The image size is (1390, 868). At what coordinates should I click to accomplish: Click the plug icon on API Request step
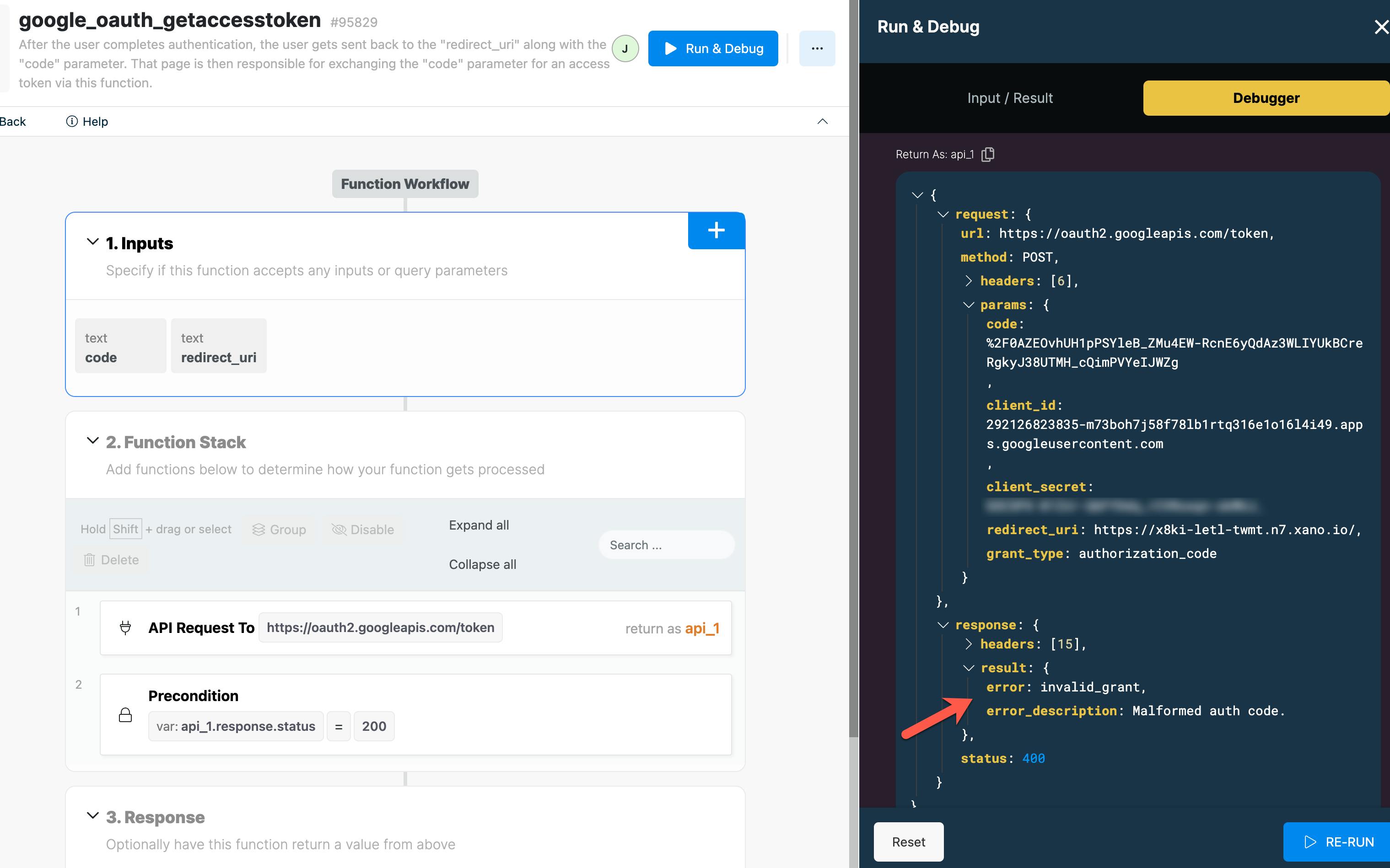click(125, 627)
